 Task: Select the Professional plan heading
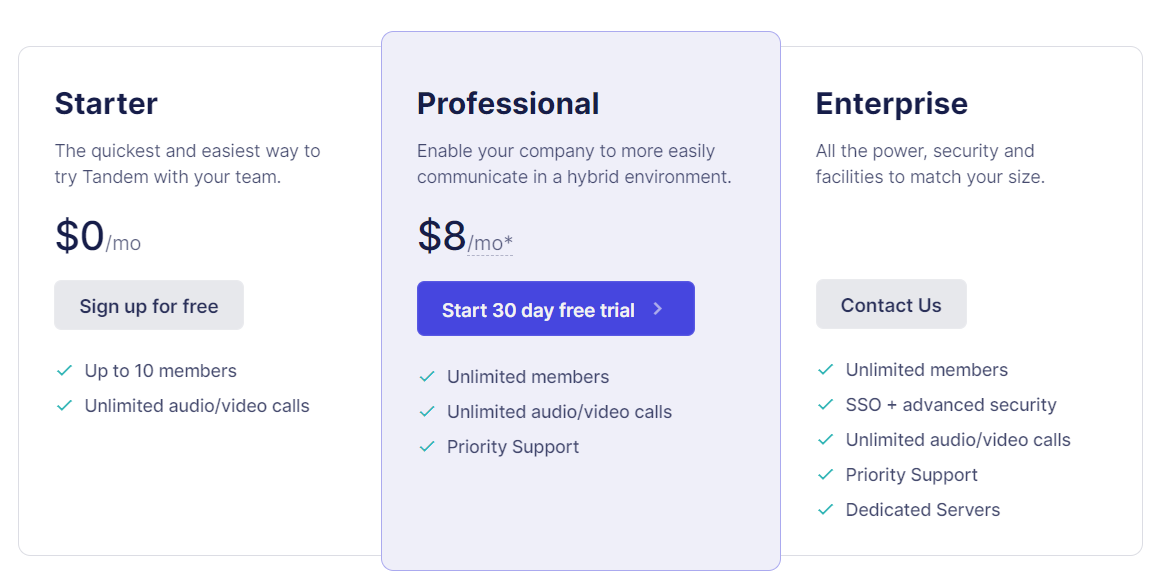click(x=508, y=104)
